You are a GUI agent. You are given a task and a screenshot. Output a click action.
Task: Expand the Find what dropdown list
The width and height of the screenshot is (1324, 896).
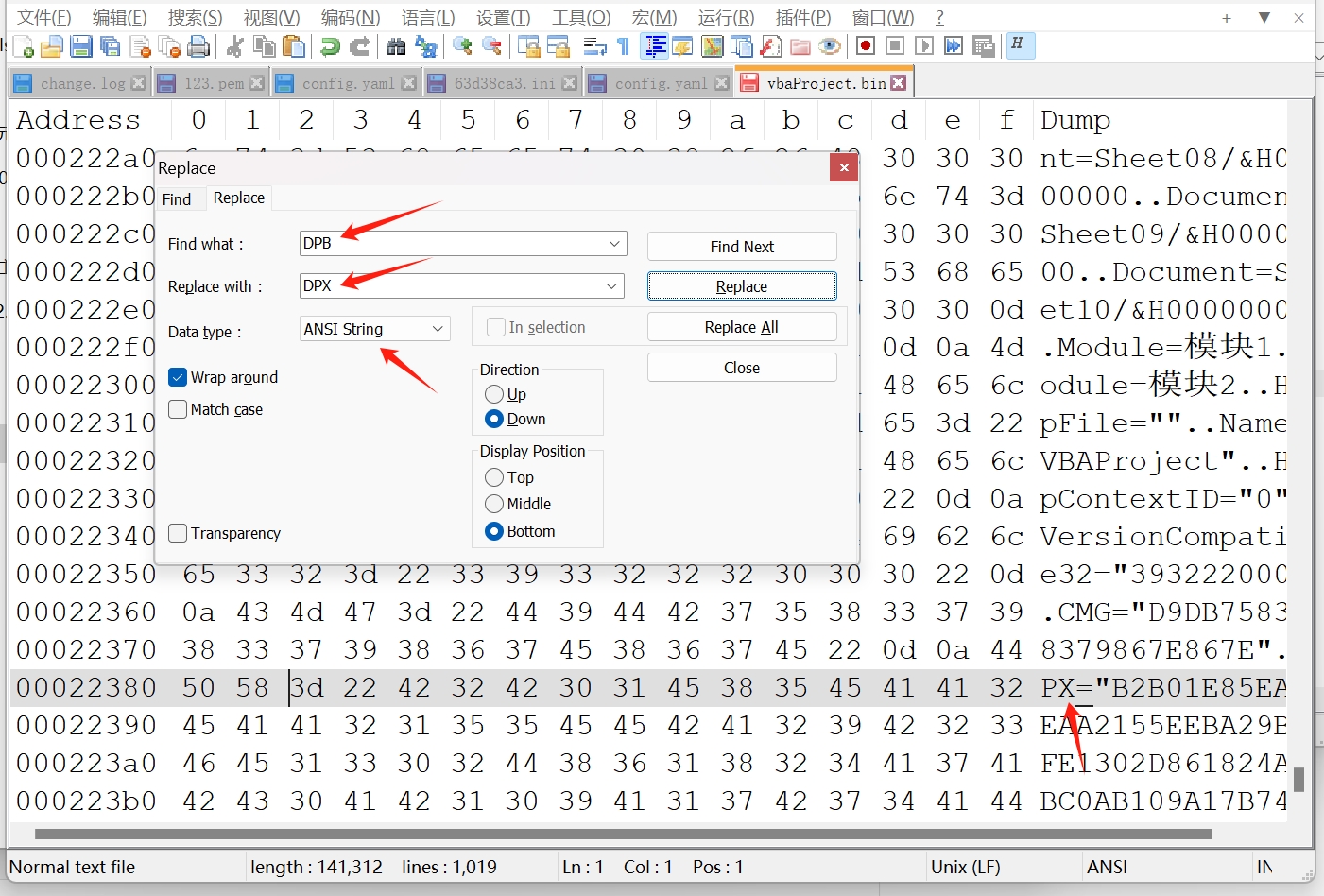tap(614, 244)
